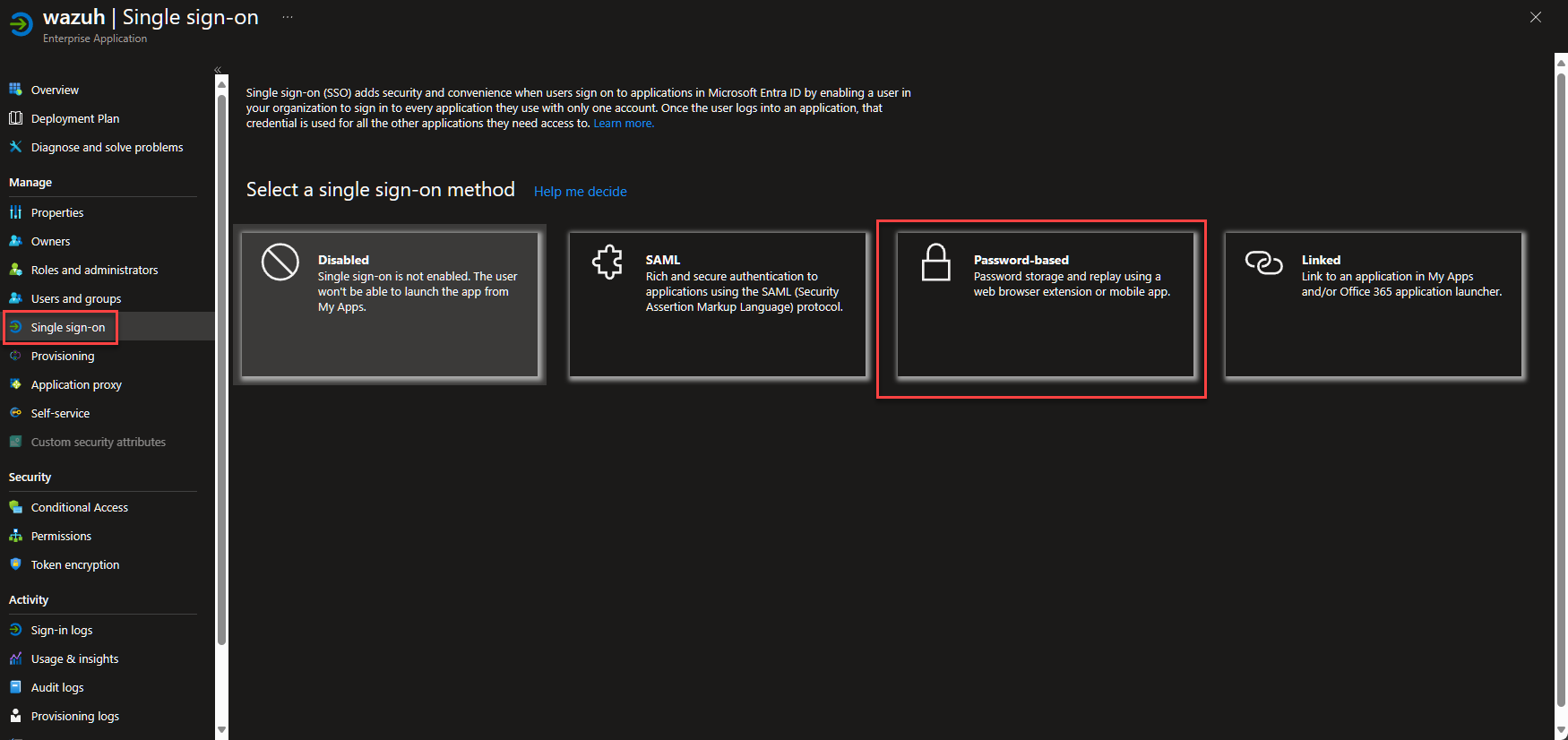Click the Conditional Access icon

pos(15,507)
